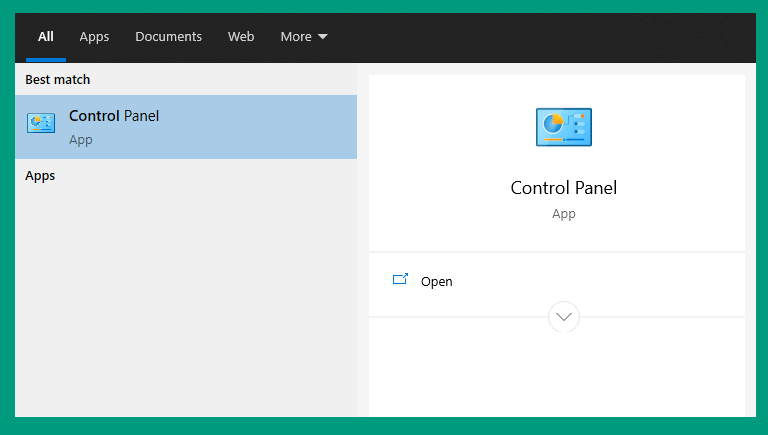Click the Open launch icon
This screenshot has height=435, width=768.
pos(400,279)
